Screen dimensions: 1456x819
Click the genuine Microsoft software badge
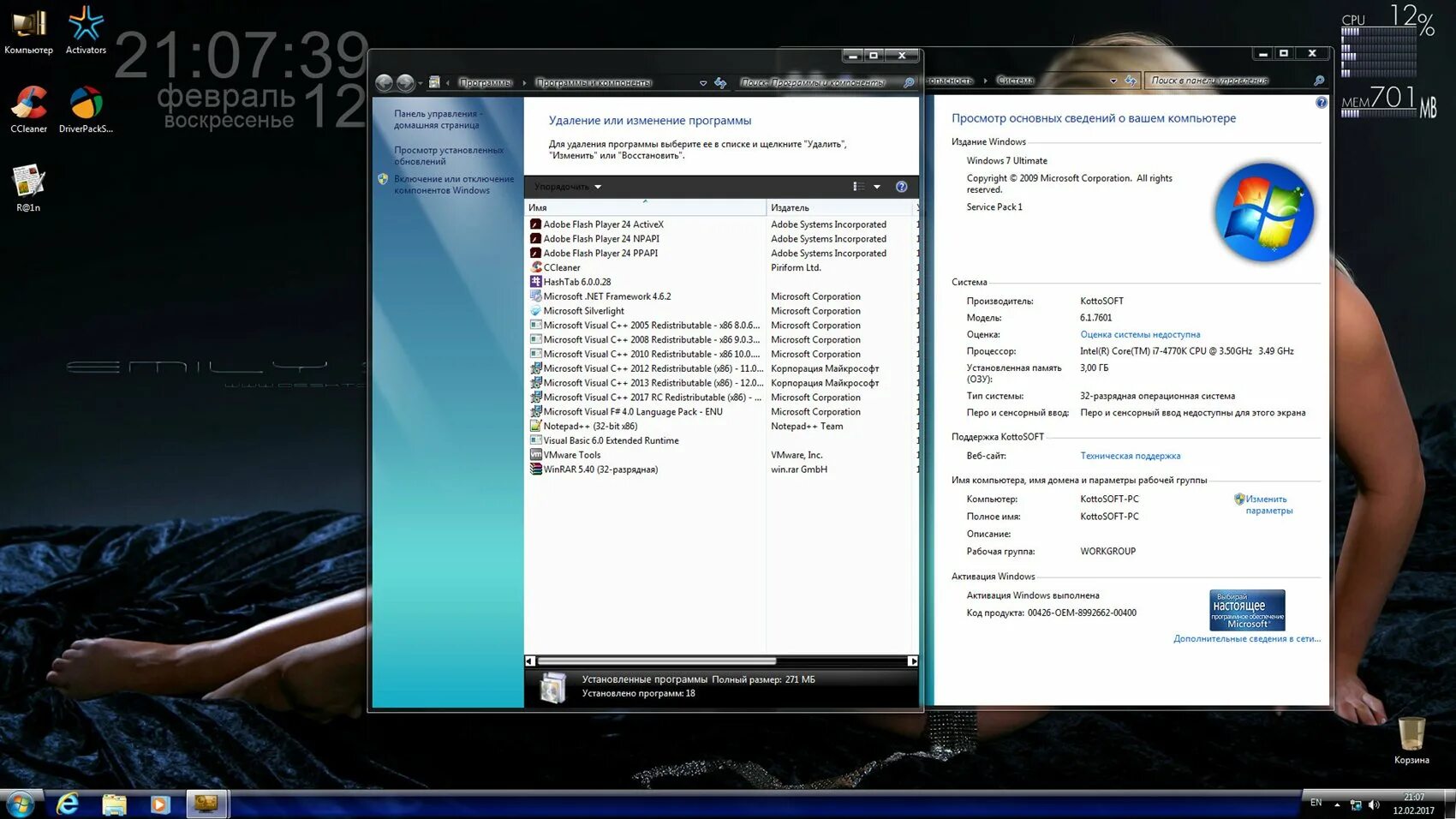coord(1247,610)
